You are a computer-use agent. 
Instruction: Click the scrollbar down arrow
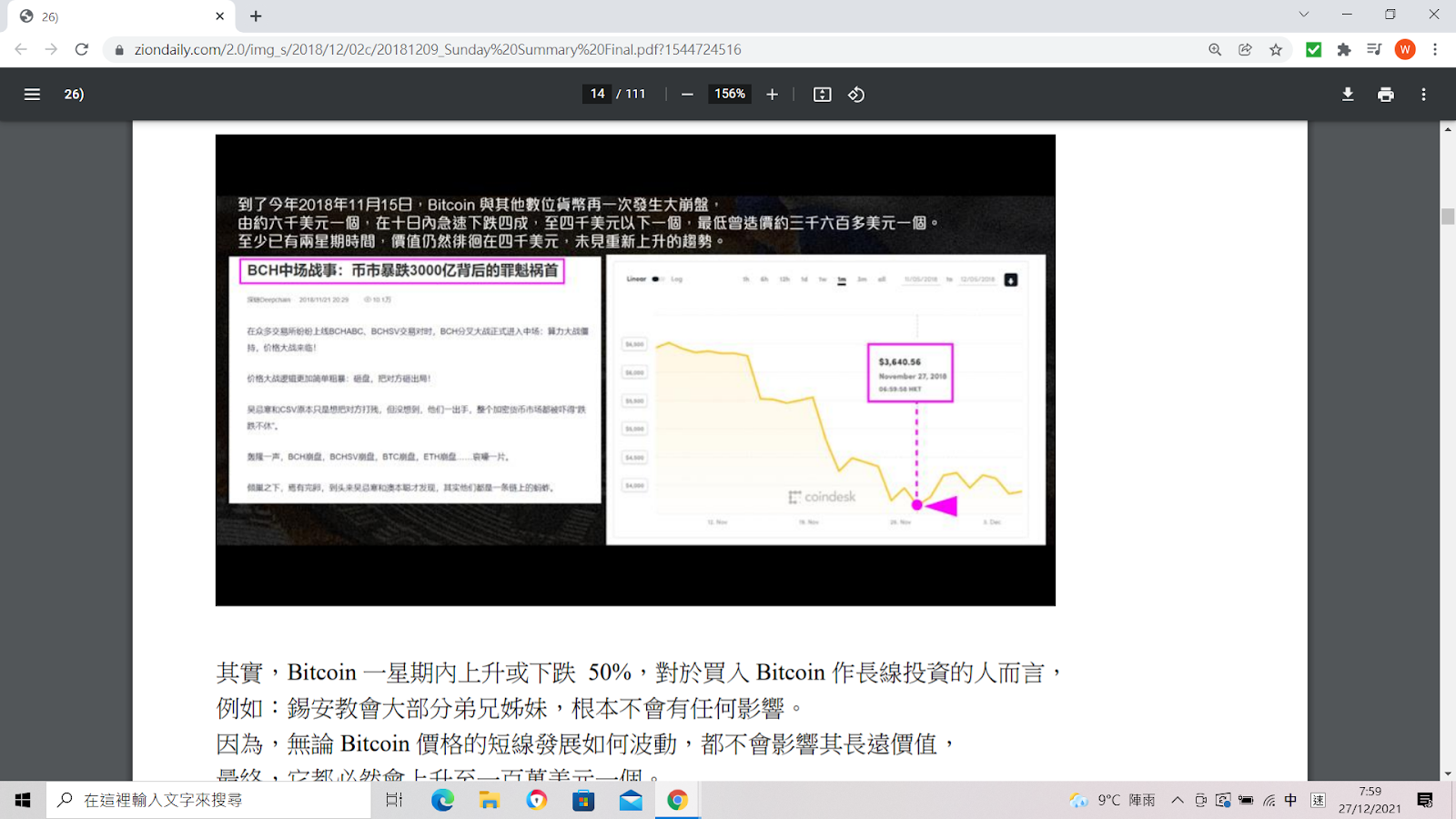coord(1448,773)
